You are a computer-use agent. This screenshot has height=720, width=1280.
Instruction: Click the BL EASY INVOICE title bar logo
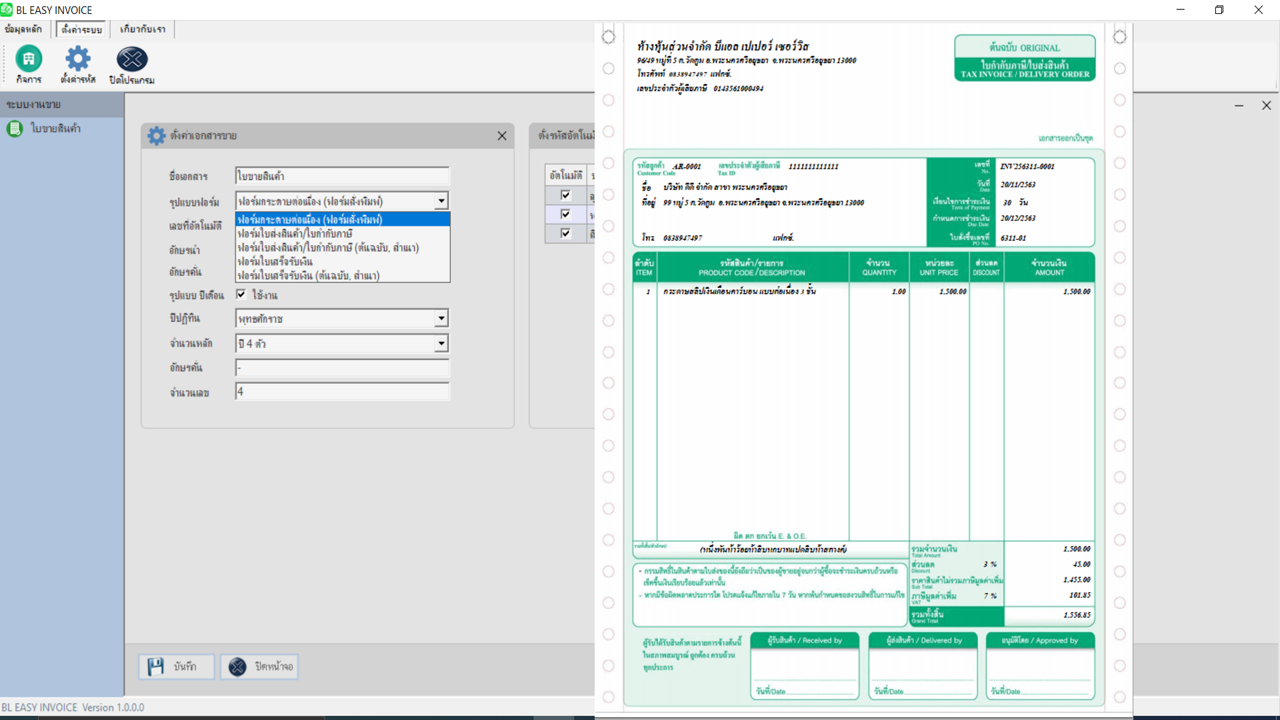(x=7, y=10)
